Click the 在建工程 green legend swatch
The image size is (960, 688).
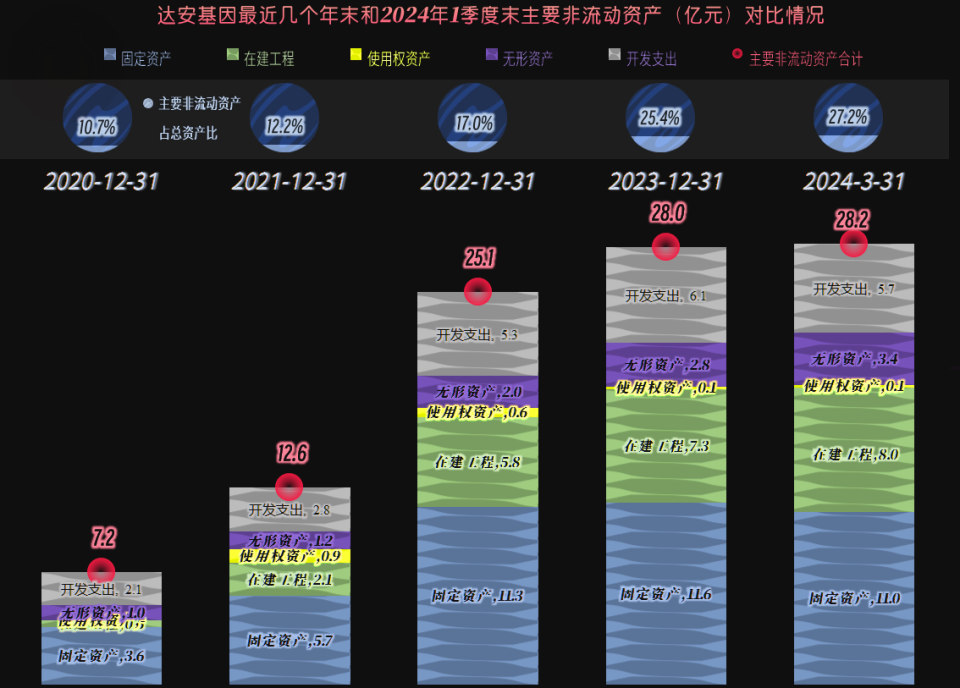233,54
